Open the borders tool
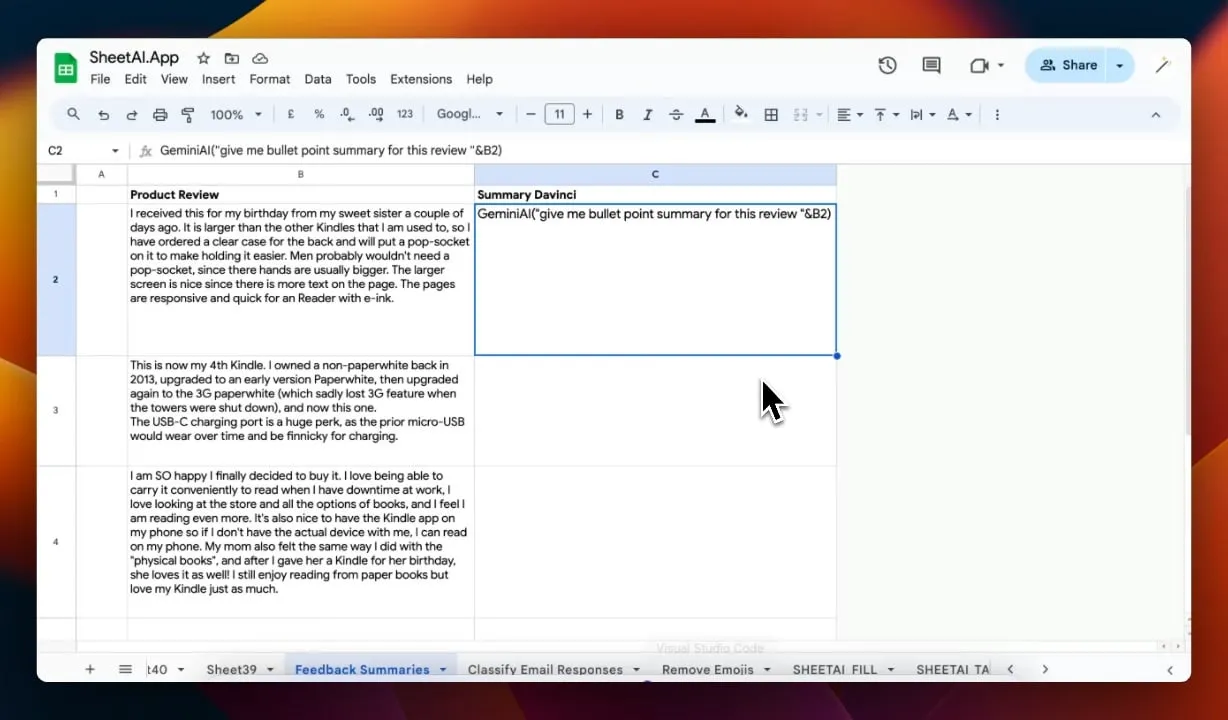Screen dimensions: 1228x720 pyautogui.click(x=771, y=114)
